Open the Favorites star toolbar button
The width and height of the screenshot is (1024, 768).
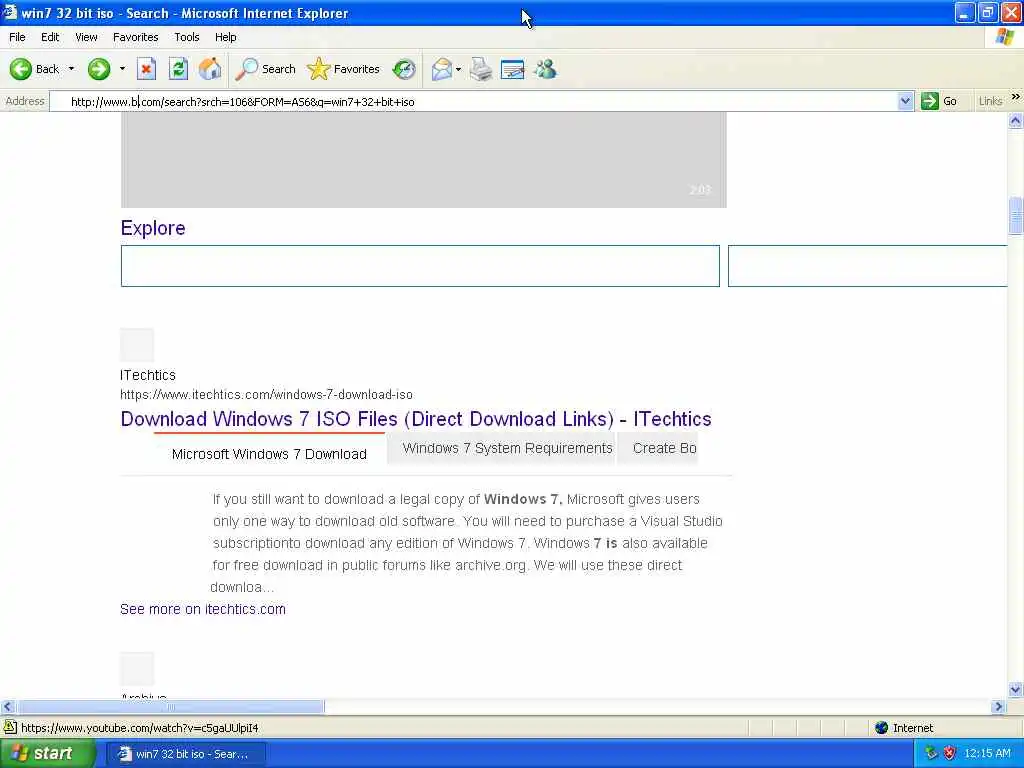(x=343, y=69)
